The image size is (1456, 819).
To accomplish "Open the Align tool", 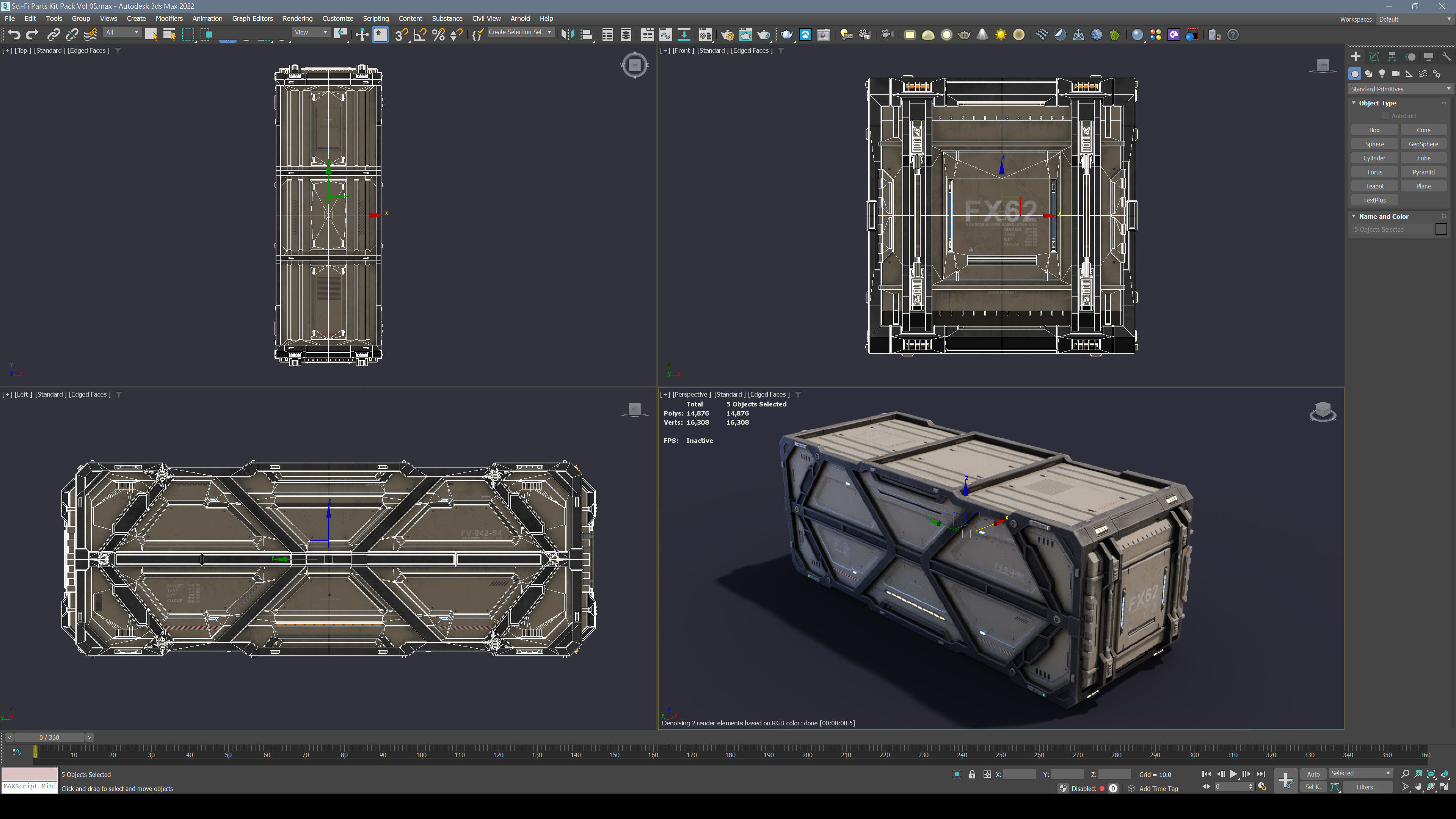I will pos(586,35).
